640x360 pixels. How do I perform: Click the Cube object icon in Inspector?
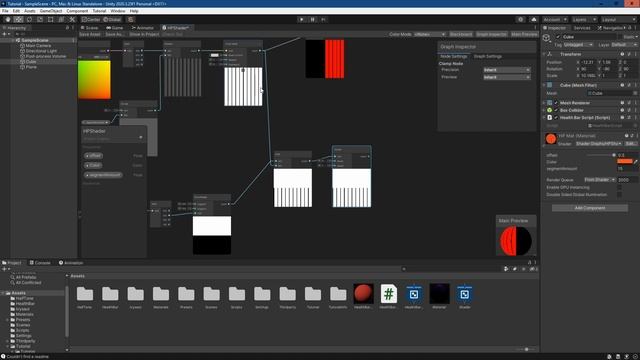pyautogui.click(x=547, y=38)
